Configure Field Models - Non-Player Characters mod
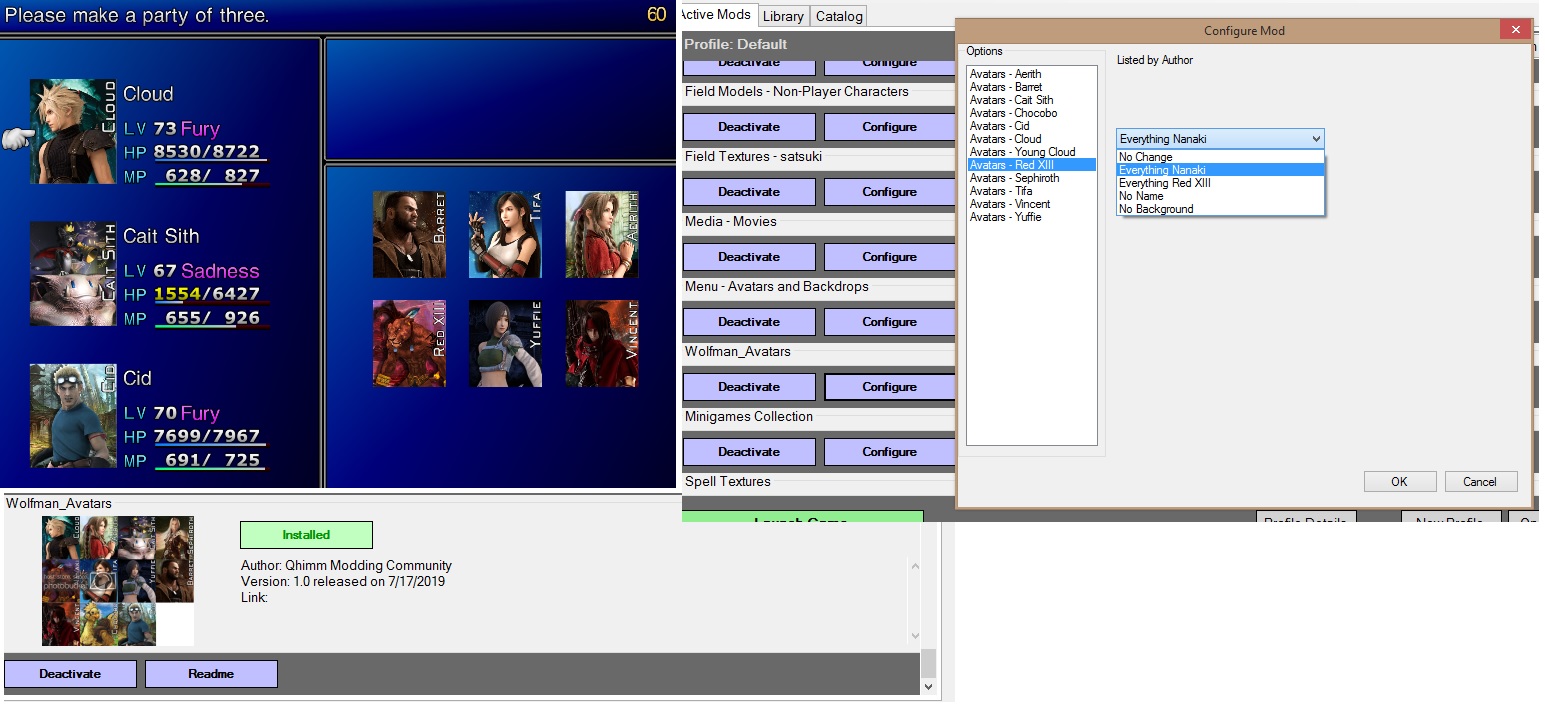Viewport: 1545px width, 707px height. click(889, 127)
